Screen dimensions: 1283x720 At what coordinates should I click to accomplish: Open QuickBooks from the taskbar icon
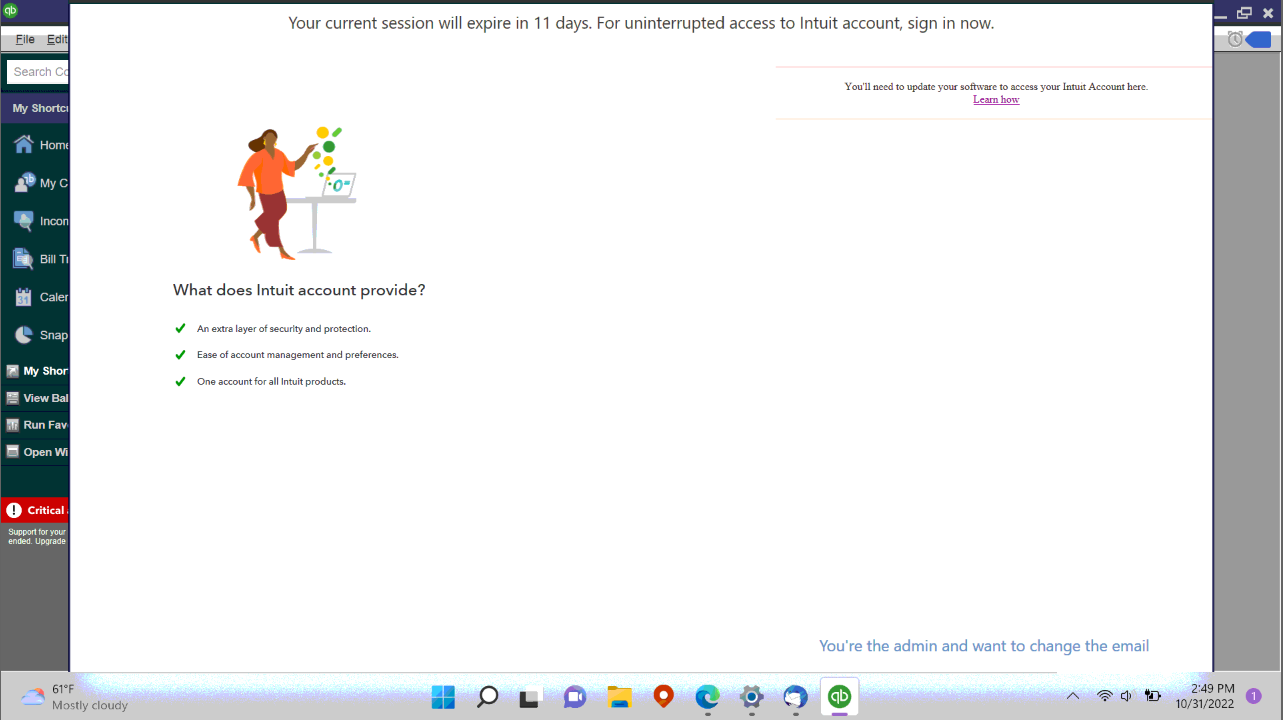(839, 696)
